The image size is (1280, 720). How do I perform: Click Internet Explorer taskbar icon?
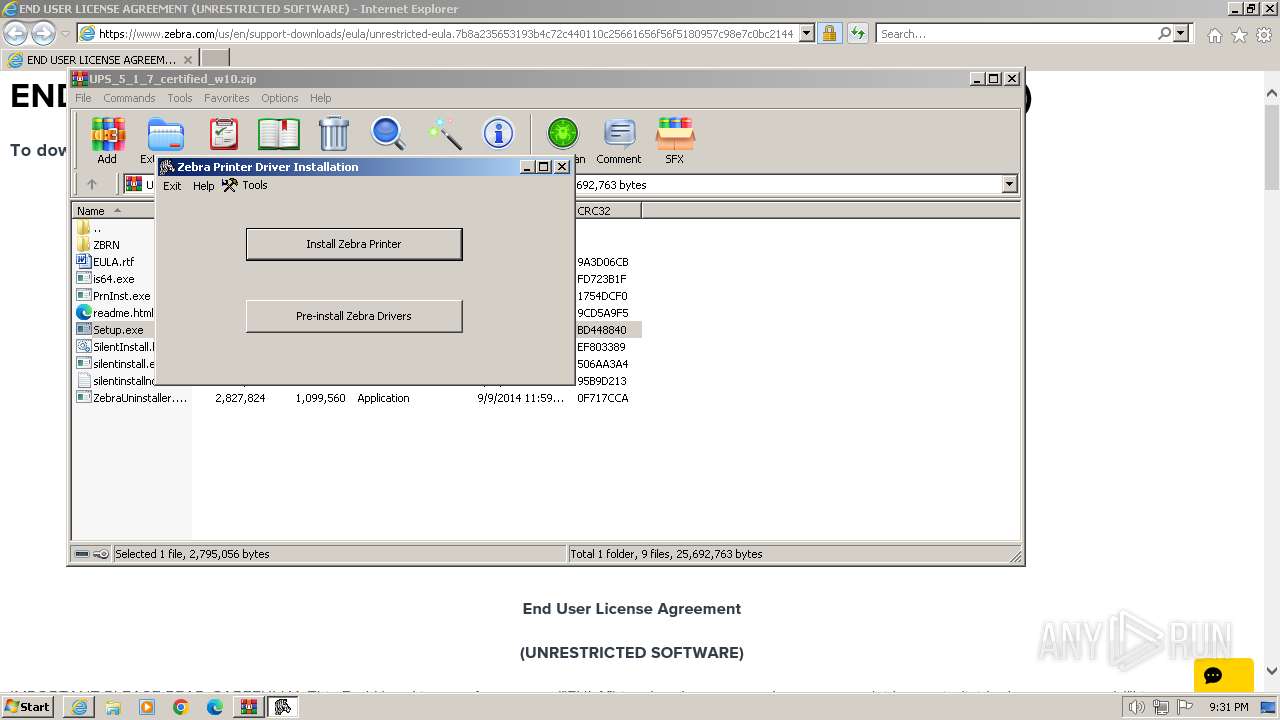pos(79,707)
